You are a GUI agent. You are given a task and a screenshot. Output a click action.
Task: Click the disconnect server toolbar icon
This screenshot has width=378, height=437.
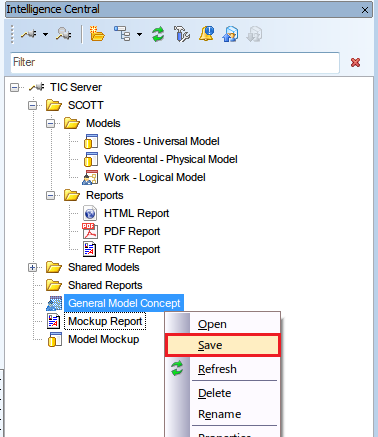[x=64, y=34]
